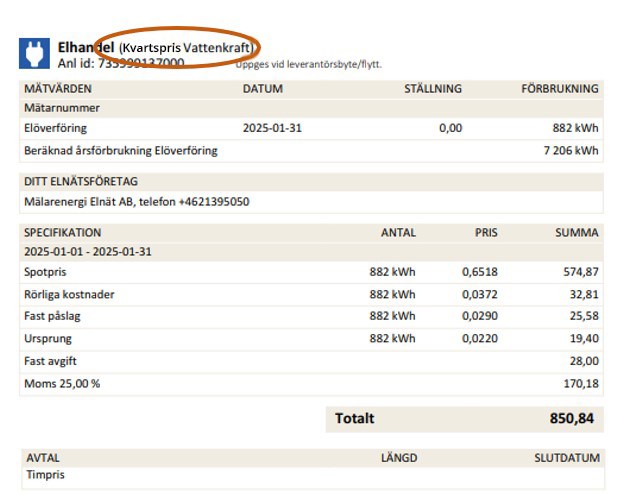Click the 'SPECIFIKATION' header
The width and height of the screenshot is (625, 495).
[63, 233]
